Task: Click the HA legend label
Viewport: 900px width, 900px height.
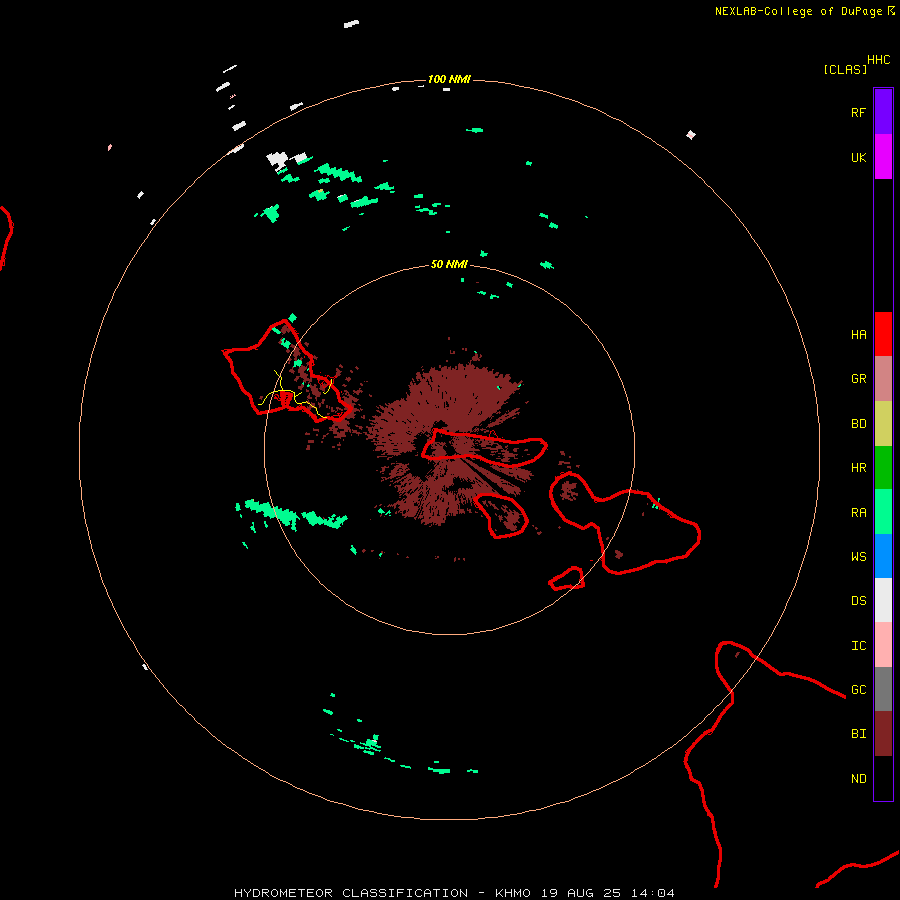Action: tap(858, 335)
